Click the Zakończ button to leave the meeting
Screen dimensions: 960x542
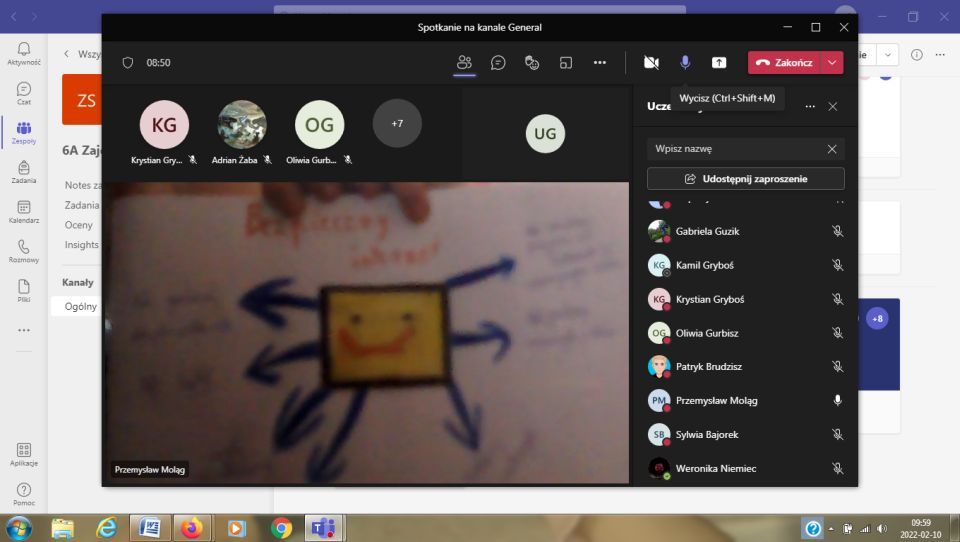pyautogui.click(x=785, y=62)
